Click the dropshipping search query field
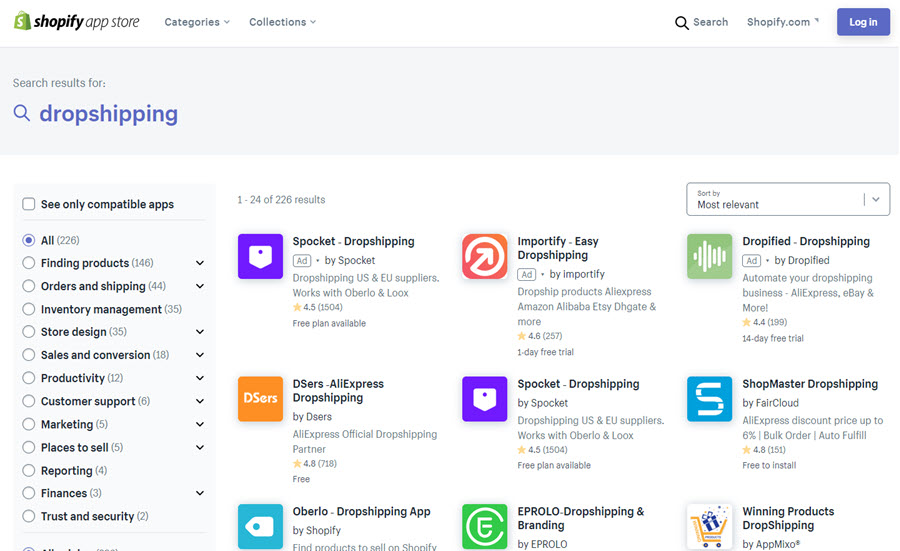Screen dimensions: 900x551 click(x=108, y=114)
